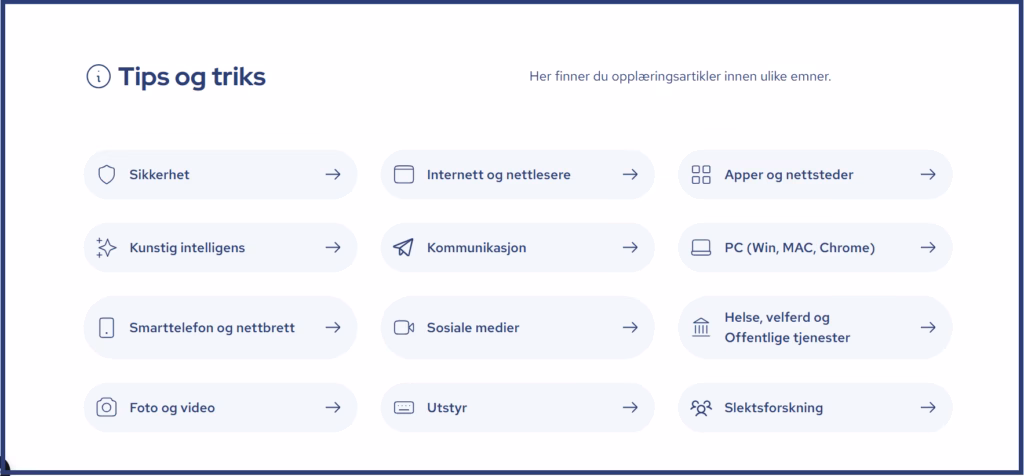Click the info icon next to Tips og triks
Screen dimensions: 1024x476
coord(98,77)
